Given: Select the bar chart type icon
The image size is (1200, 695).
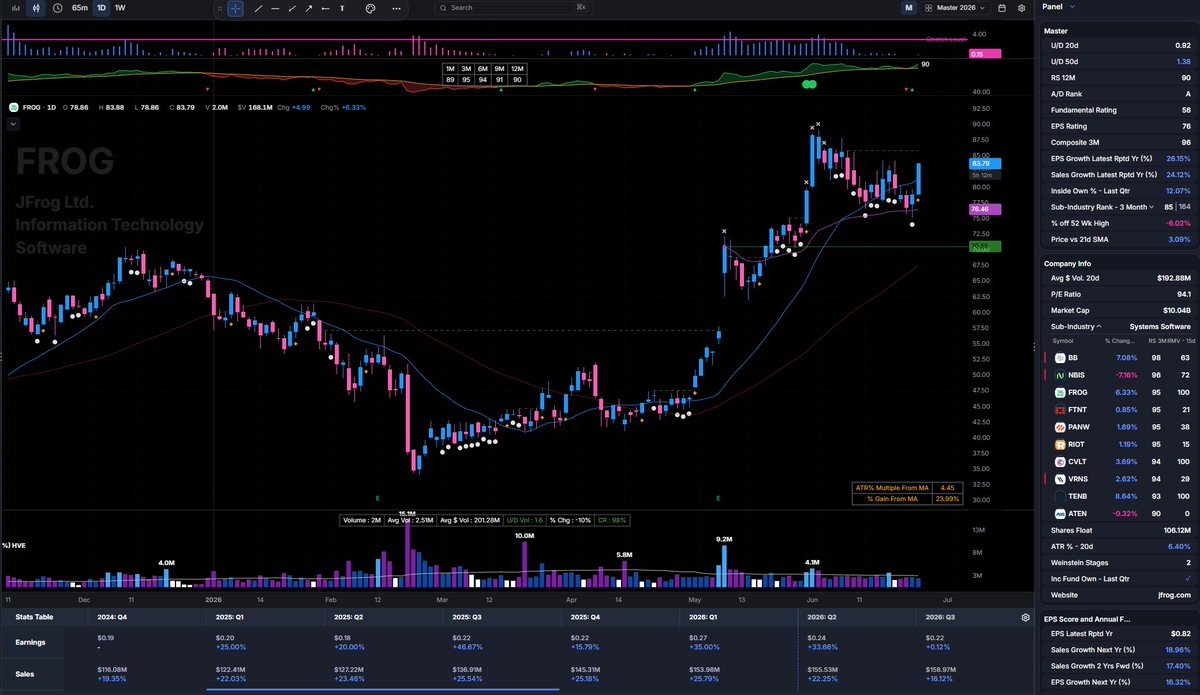Looking at the screenshot, I should click(15, 7).
